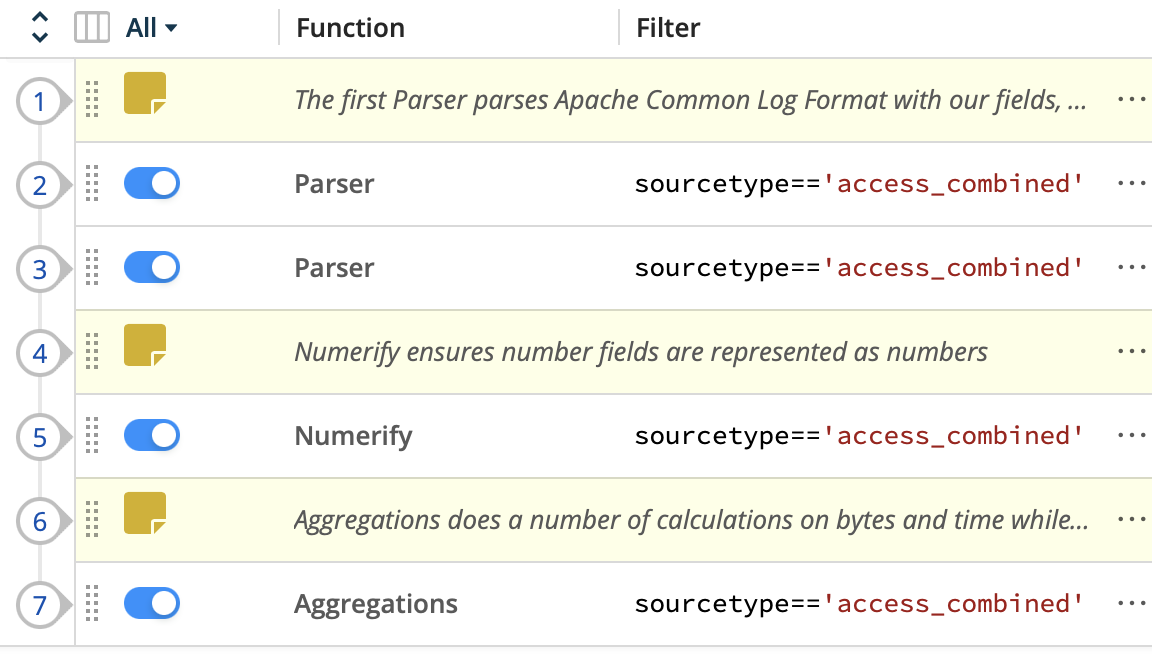Click the Numerify filter expression field

tap(859, 436)
